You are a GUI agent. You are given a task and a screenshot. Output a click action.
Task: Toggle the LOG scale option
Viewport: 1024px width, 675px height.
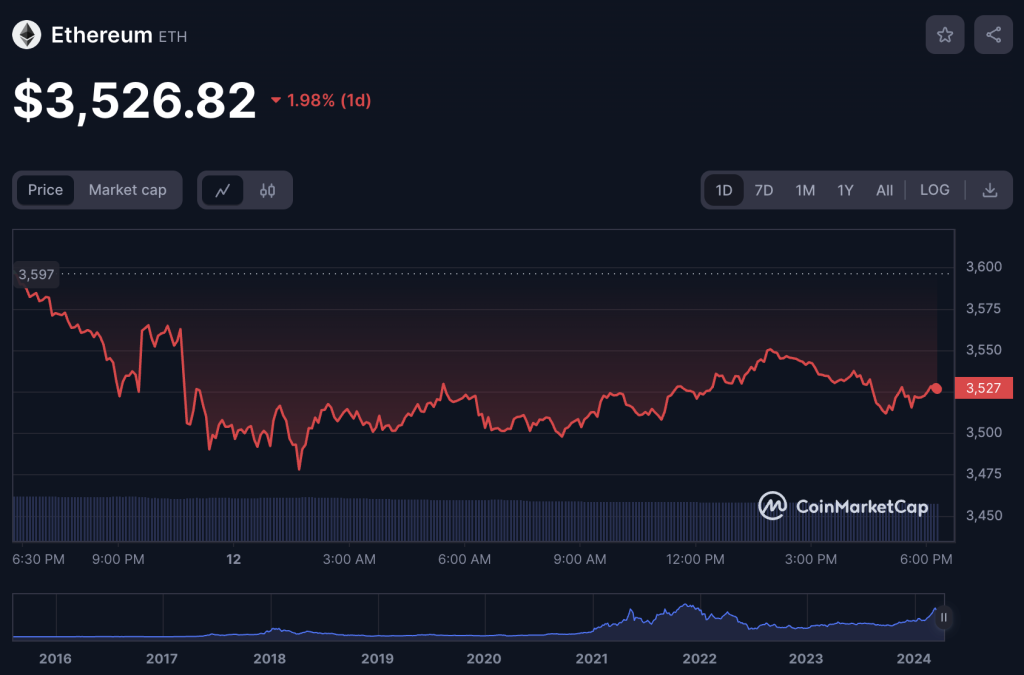934,190
